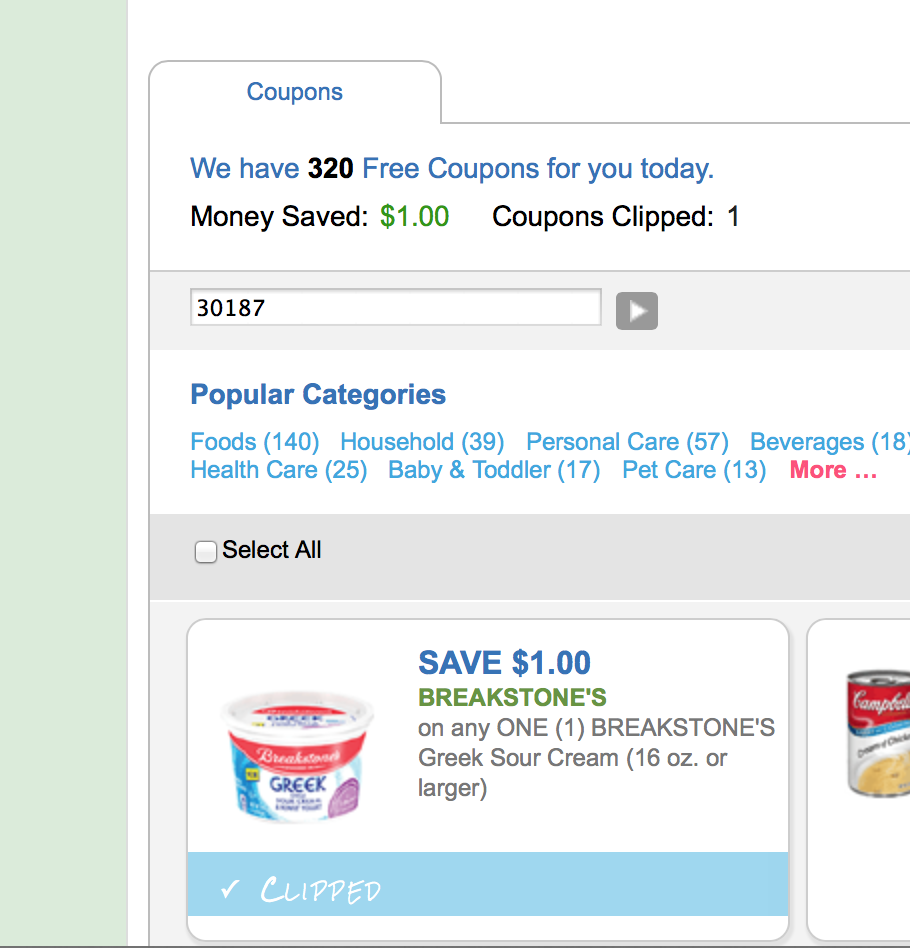Viewport: 910px width, 948px height.
Task: Unclip the Breakstone's coupon via Clipped bar
Action: (x=487, y=884)
